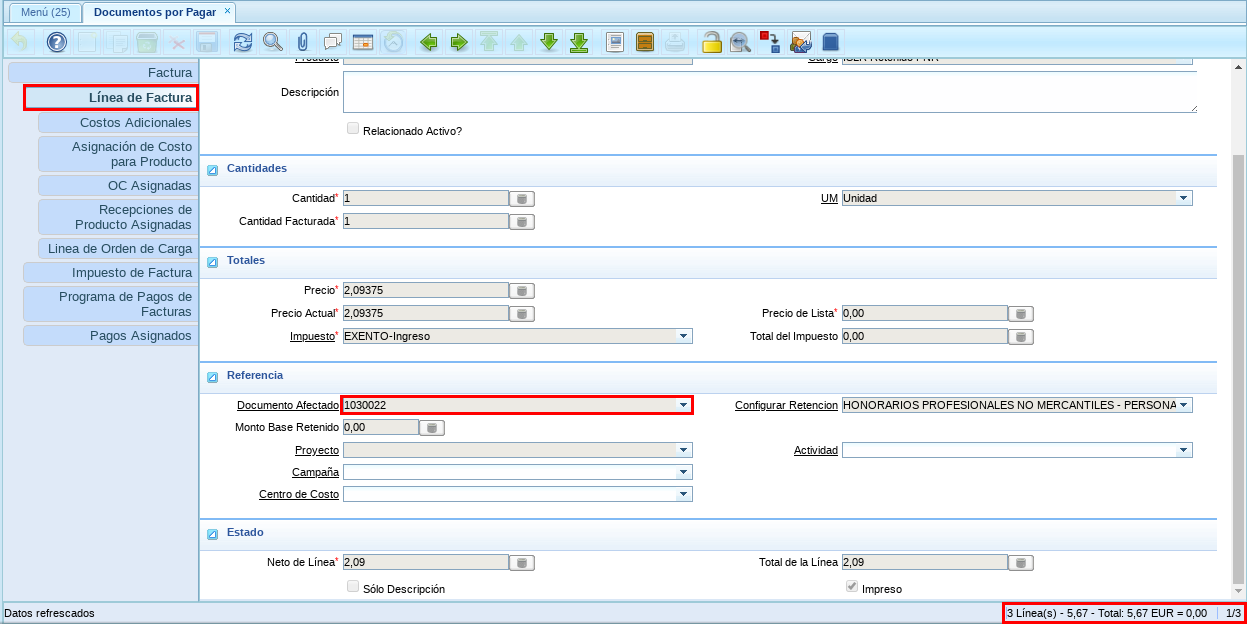This screenshot has width=1247, height=624.
Task: Click inside the Descripción text area
Action: point(768,92)
